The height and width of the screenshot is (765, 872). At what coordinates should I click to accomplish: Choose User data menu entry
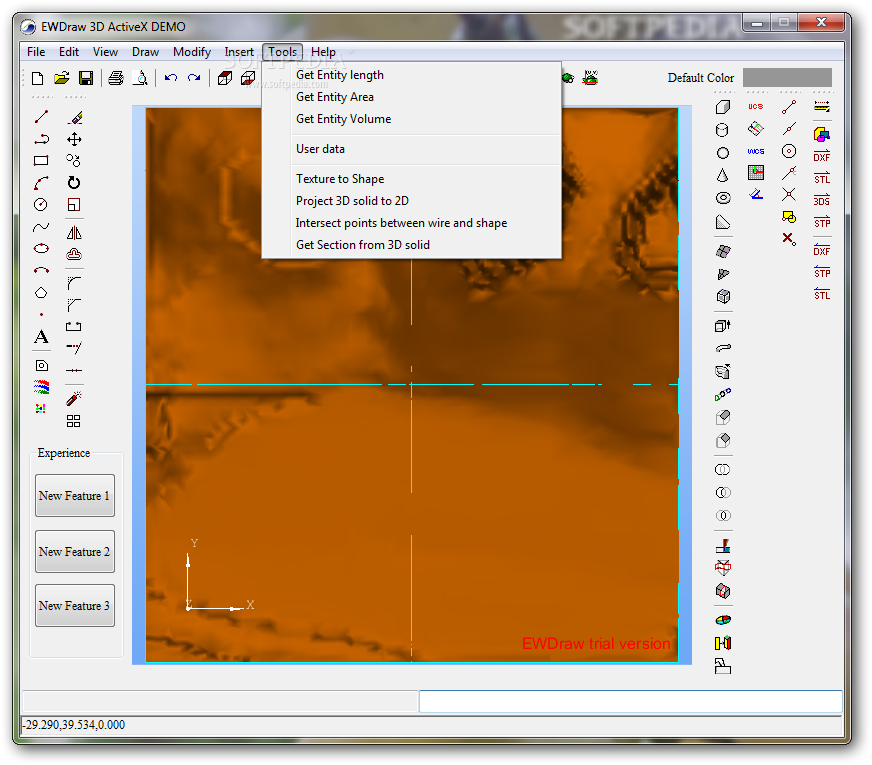pos(412,149)
